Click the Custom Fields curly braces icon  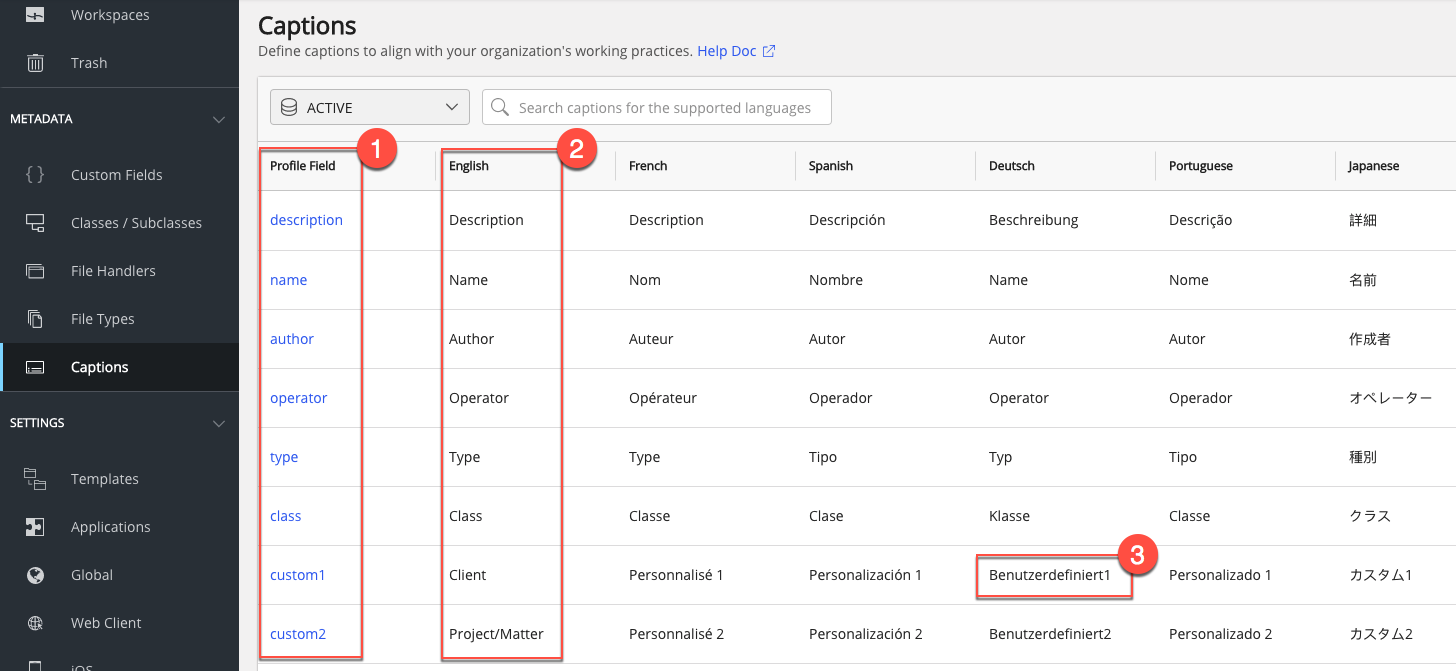tap(35, 175)
